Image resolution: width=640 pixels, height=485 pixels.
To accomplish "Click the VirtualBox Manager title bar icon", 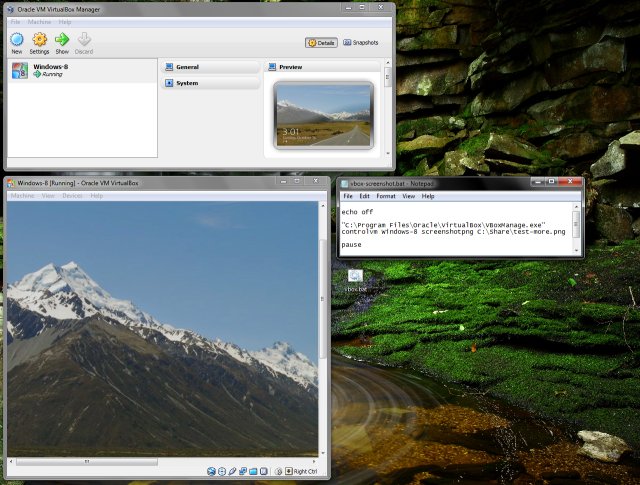I will 11,9.
